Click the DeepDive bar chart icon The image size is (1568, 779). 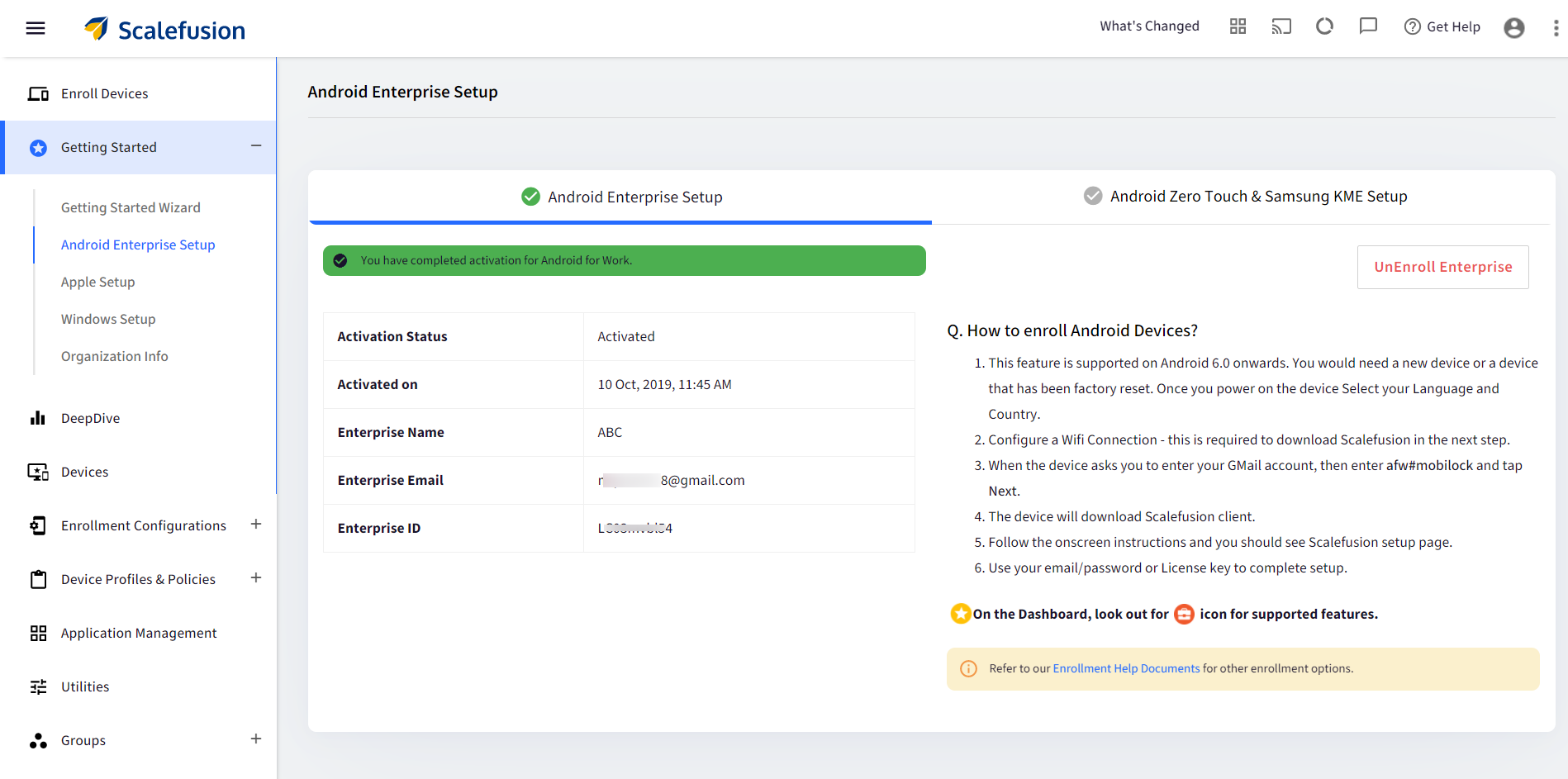(38, 418)
